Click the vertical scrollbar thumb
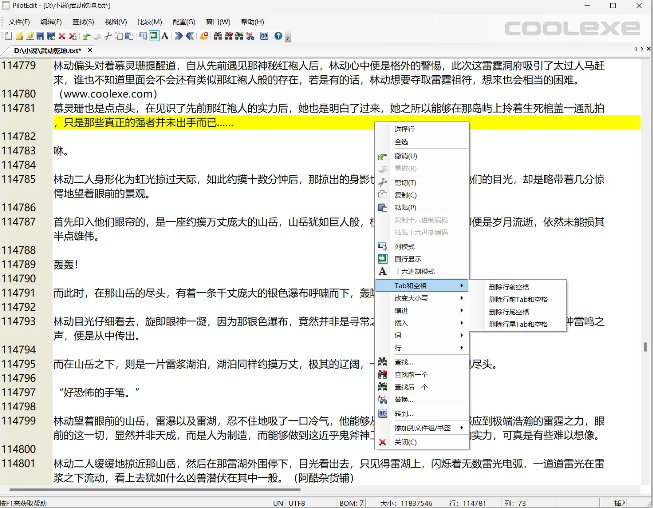Viewport: 653px width, 508px height. pos(646,346)
